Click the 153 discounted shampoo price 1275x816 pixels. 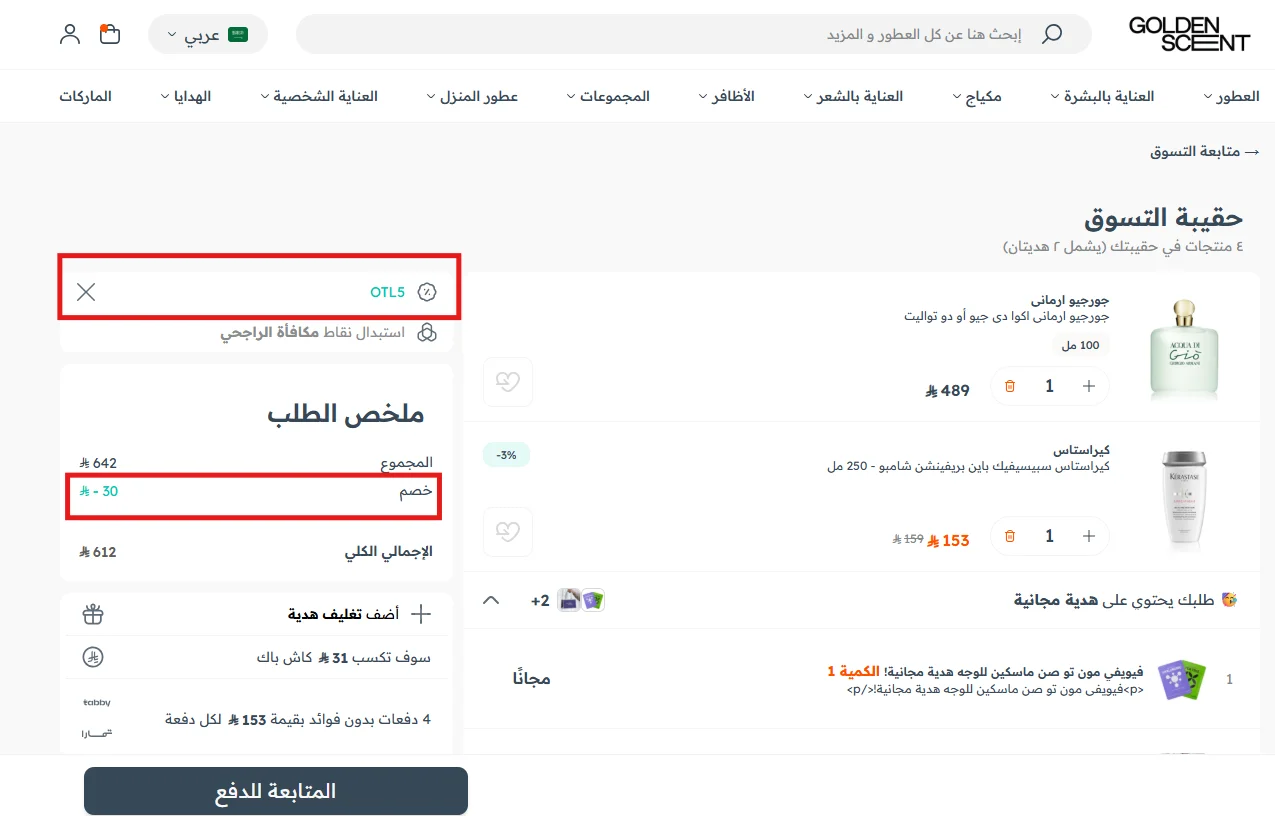tap(948, 540)
